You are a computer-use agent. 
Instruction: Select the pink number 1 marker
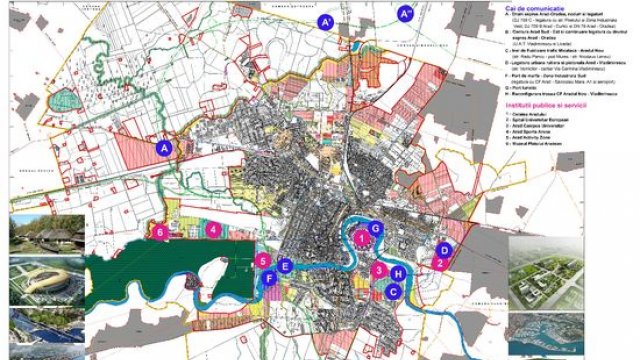361,238
